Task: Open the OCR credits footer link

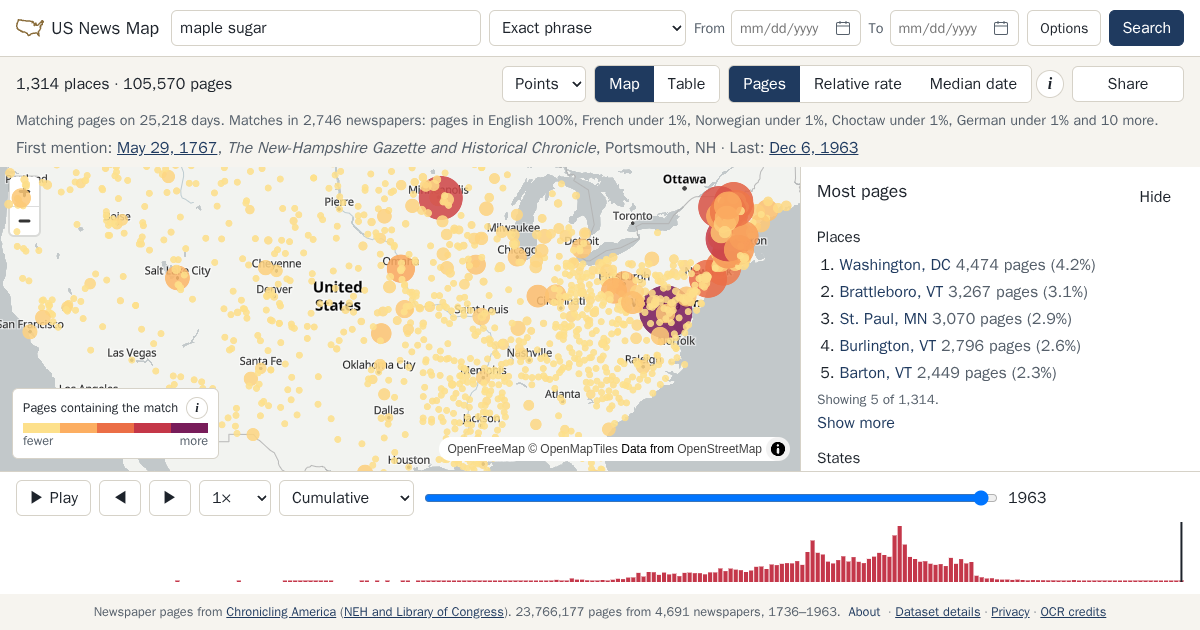Action: [x=1073, y=612]
